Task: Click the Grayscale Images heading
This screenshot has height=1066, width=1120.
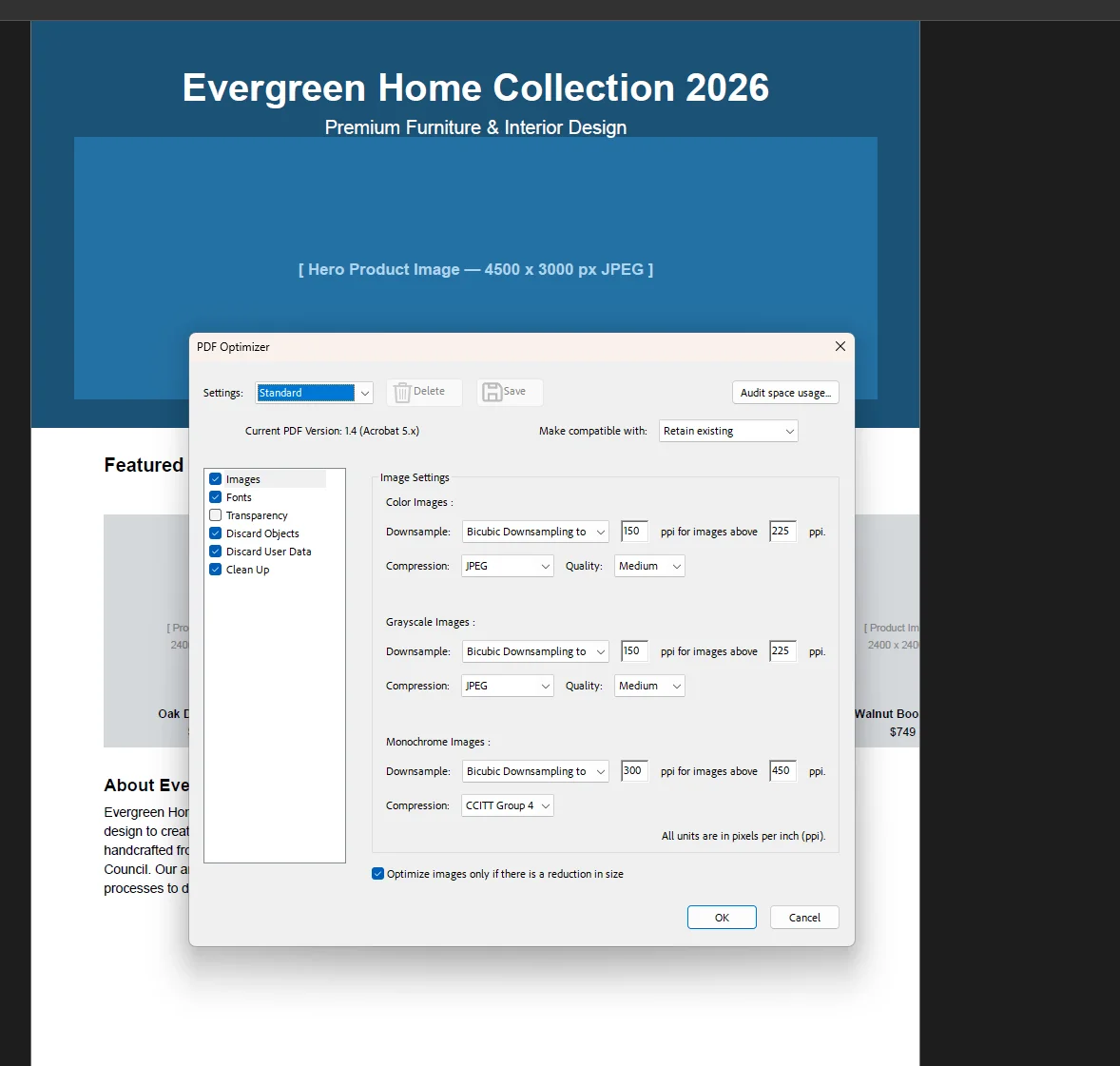Action: point(430,622)
